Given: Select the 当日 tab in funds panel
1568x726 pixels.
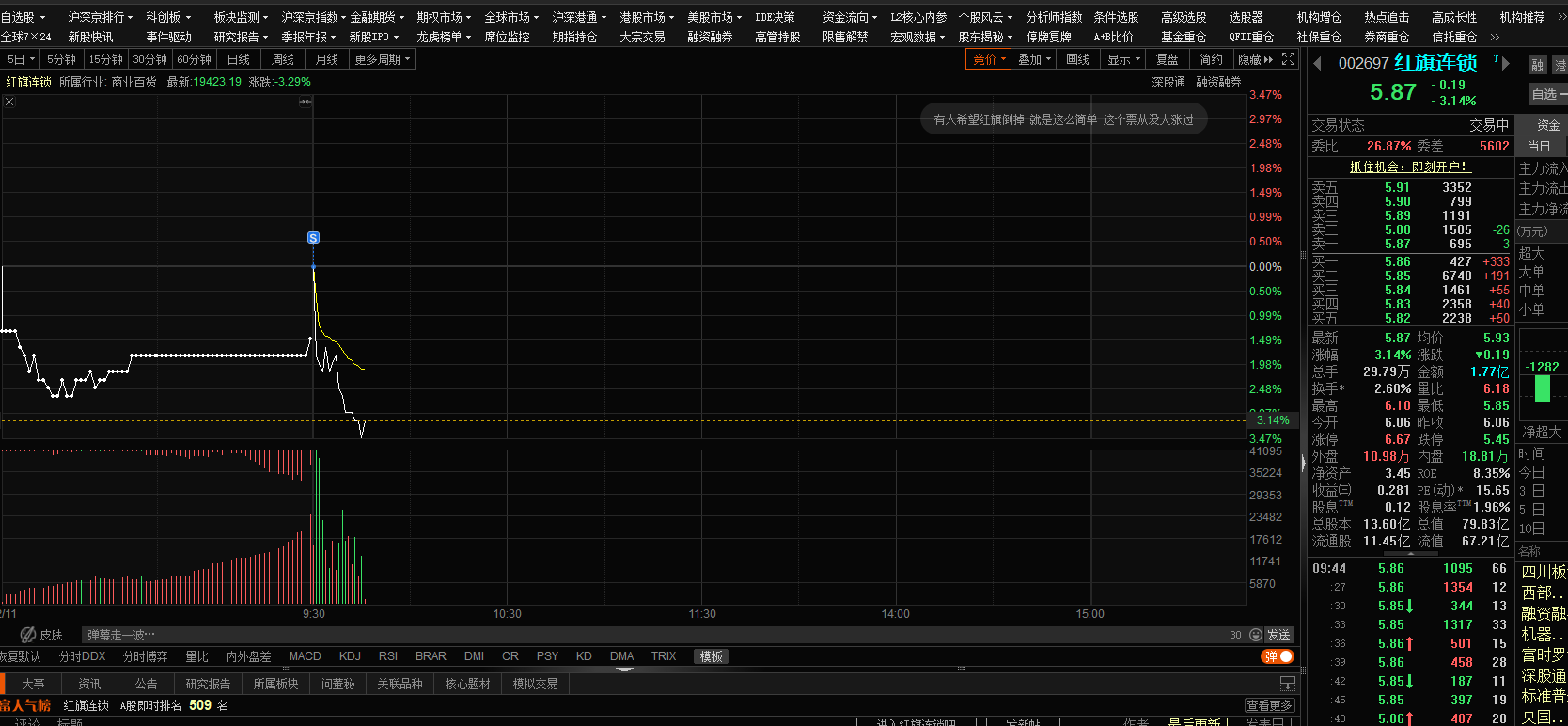Looking at the screenshot, I should click(x=1540, y=146).
